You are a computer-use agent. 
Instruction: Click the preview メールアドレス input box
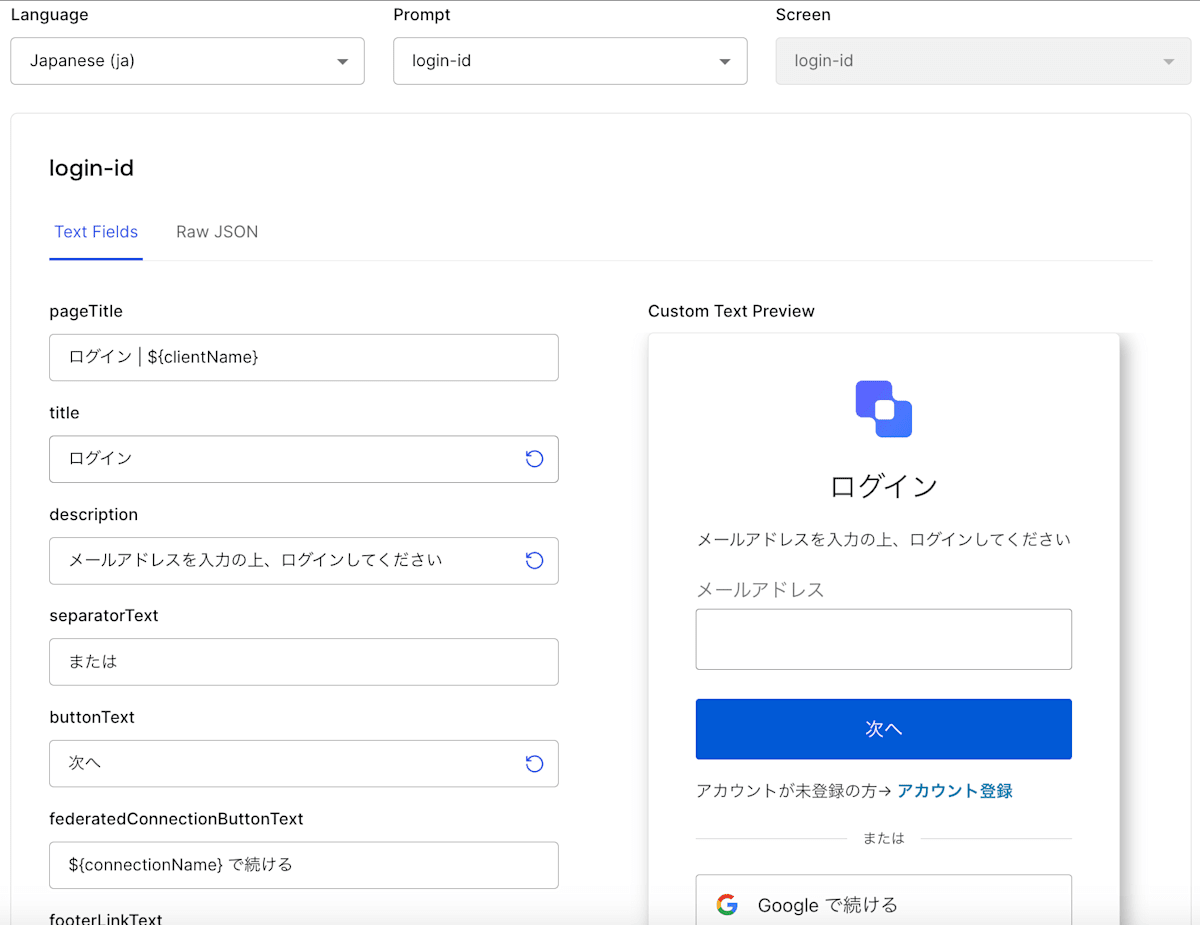click(x=884, y=639)
